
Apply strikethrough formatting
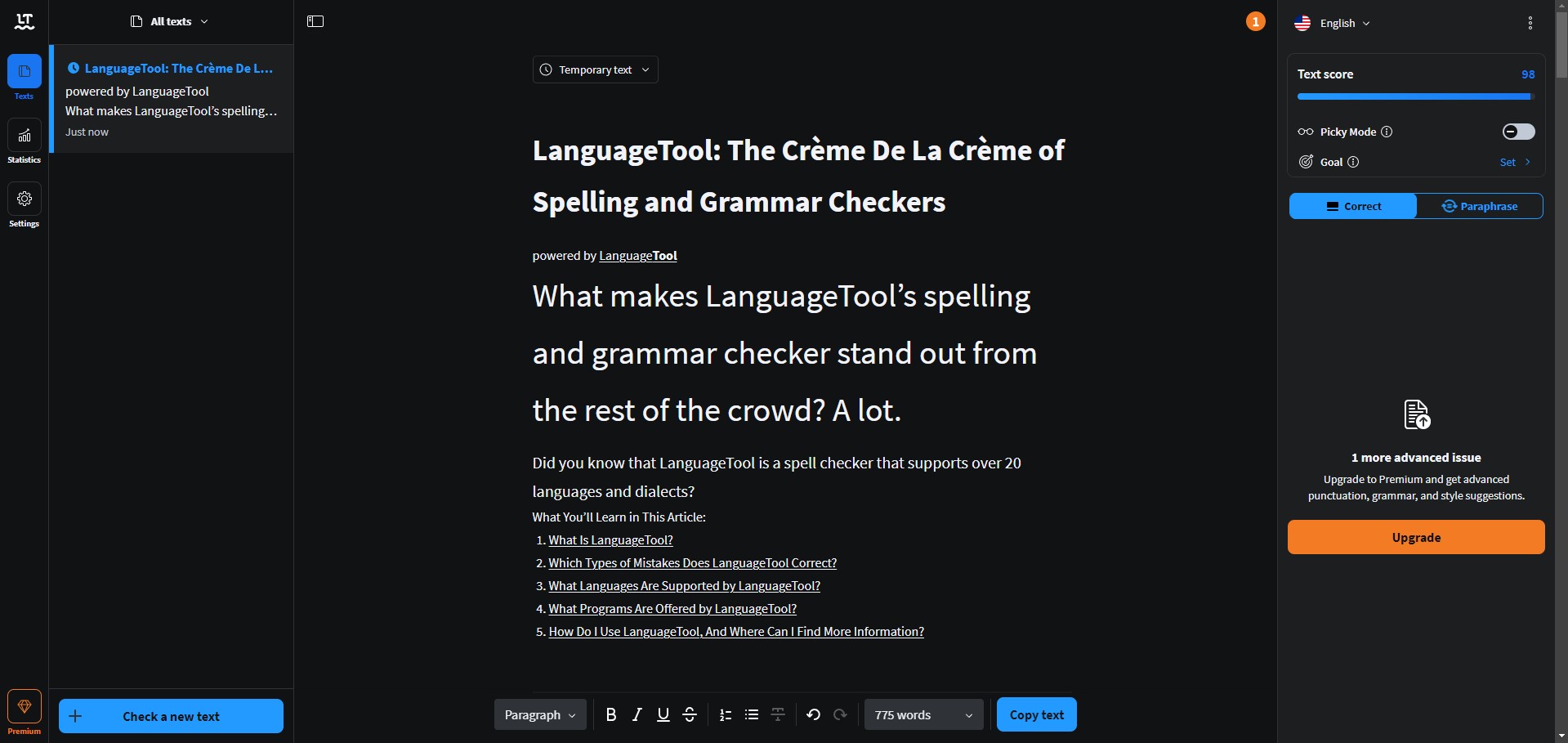pyautogui.click(x=690, y=715)
